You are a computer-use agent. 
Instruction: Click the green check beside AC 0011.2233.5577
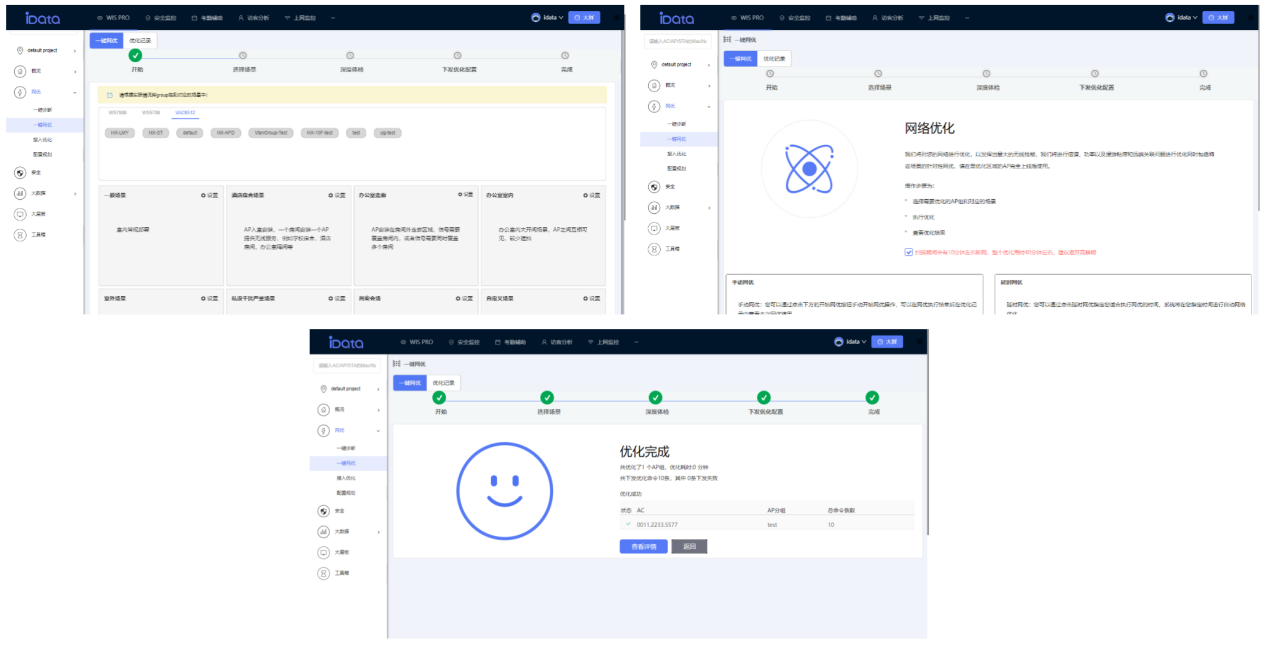(628, 524)
